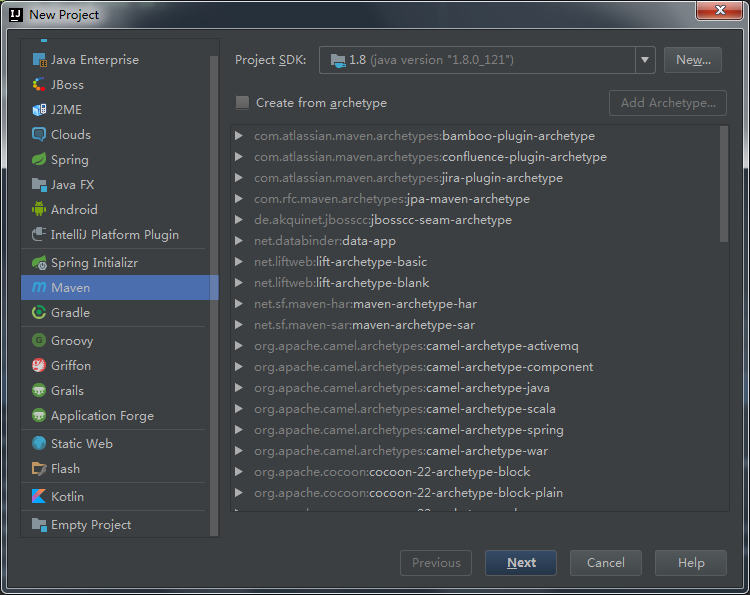Click the Java Enterprise icon
Image resolution: width=750 pixels, height=595 pixels.
coord(39,60)
